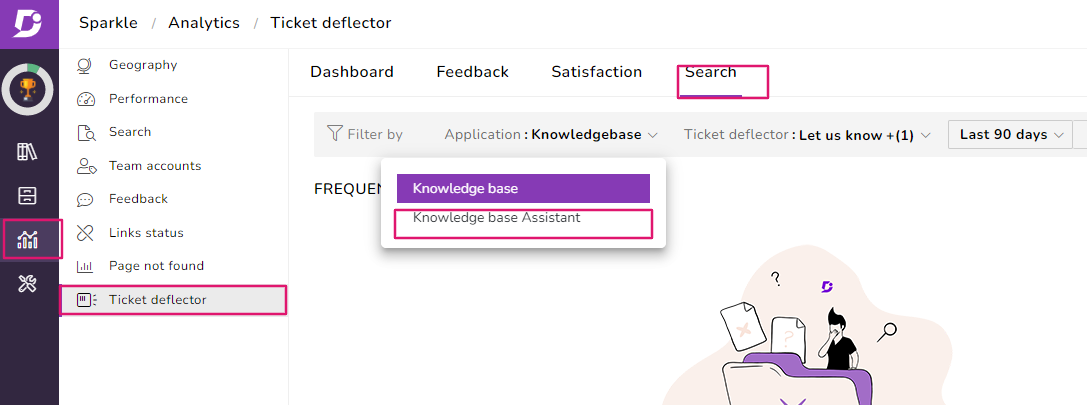
Task: Switch to the Satisfaction tab
Action: 597,72
